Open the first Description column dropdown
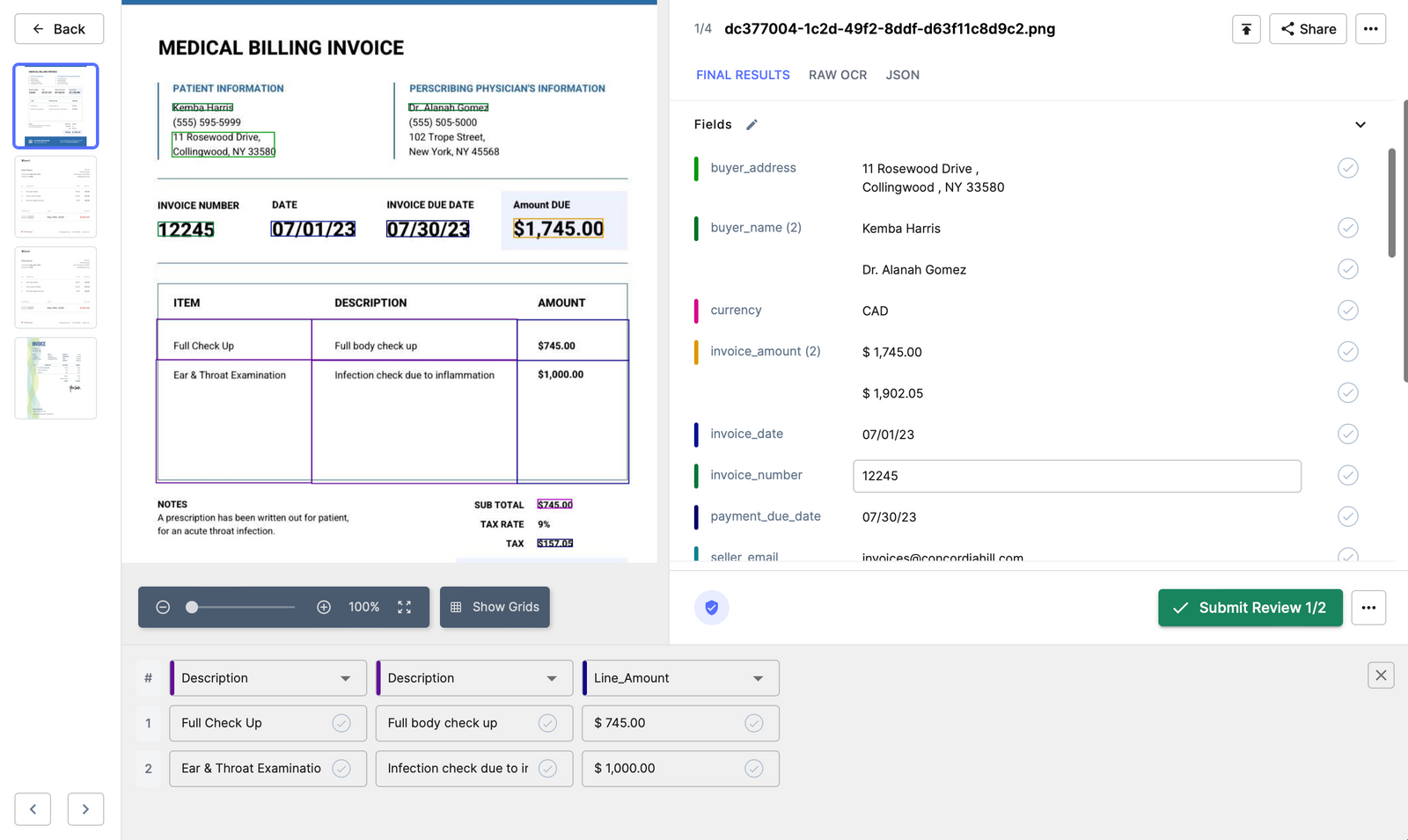Viewport: 1408px width, 840px height. pyautogui.click(x=344, y=677)
